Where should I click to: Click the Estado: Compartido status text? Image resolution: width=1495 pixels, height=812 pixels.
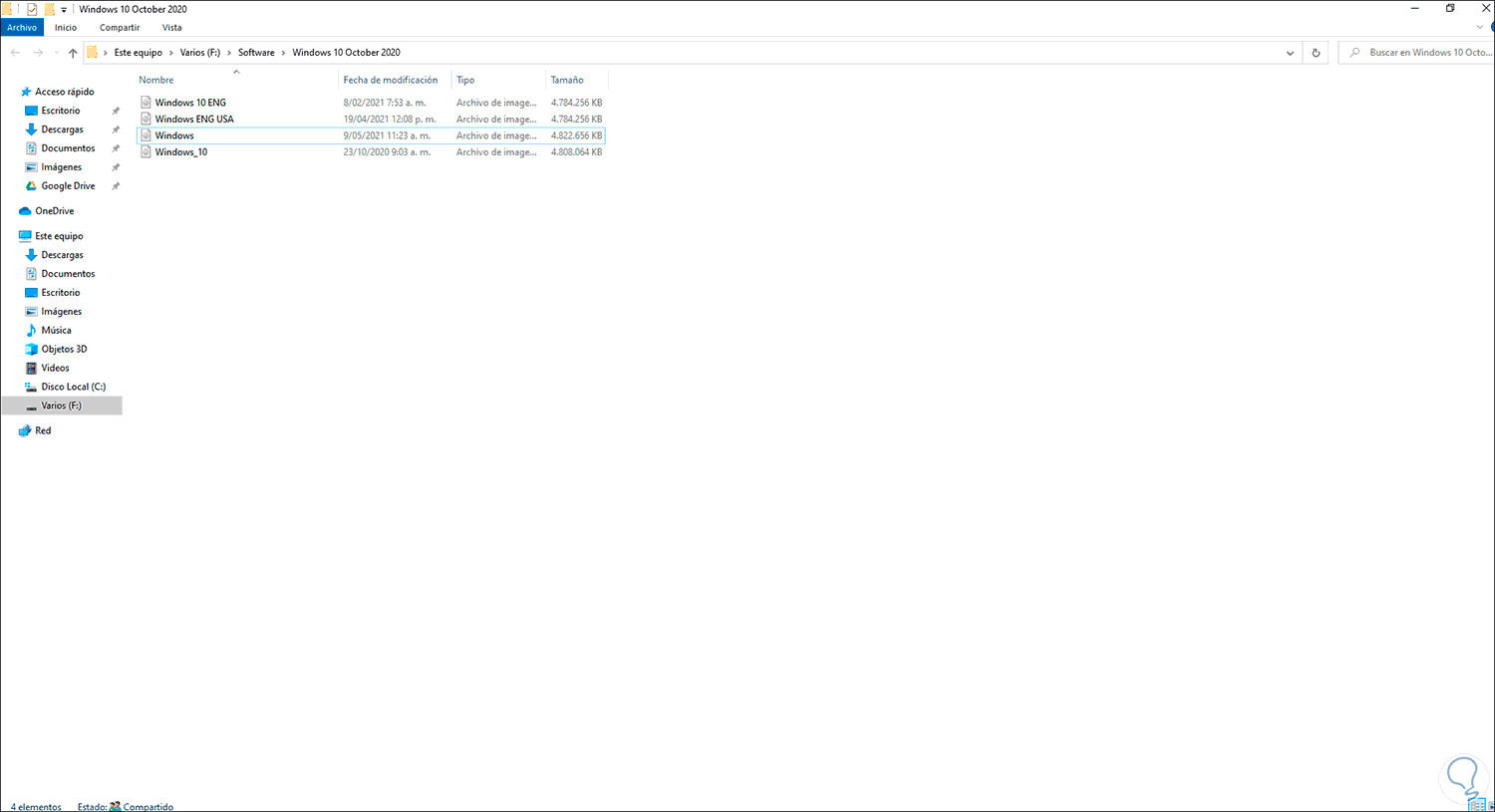(126, 806)
